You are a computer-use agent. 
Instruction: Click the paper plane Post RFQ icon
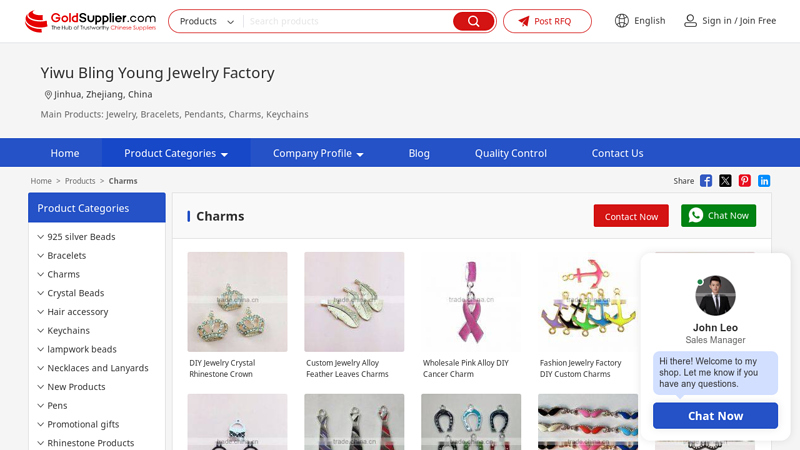click(x=524, y=21)
